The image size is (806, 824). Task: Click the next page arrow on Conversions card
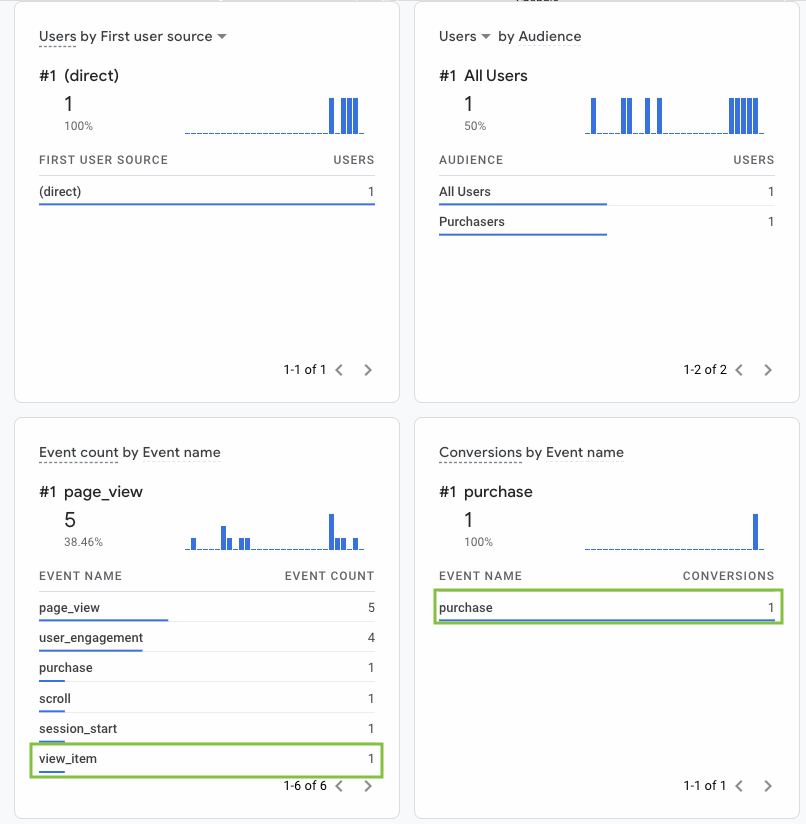768,786
